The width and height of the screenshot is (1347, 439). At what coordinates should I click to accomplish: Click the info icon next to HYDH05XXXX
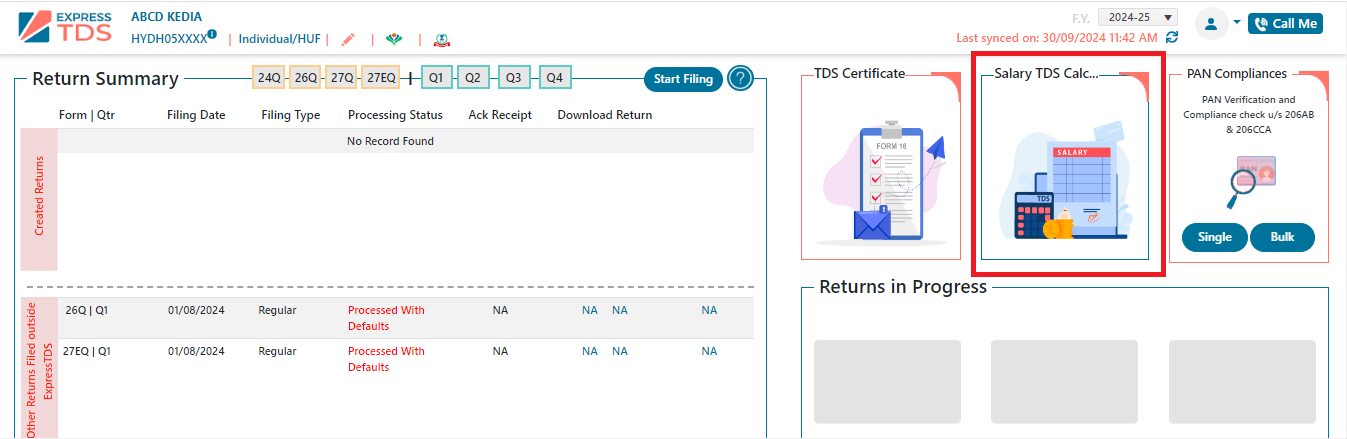[212, 35]
